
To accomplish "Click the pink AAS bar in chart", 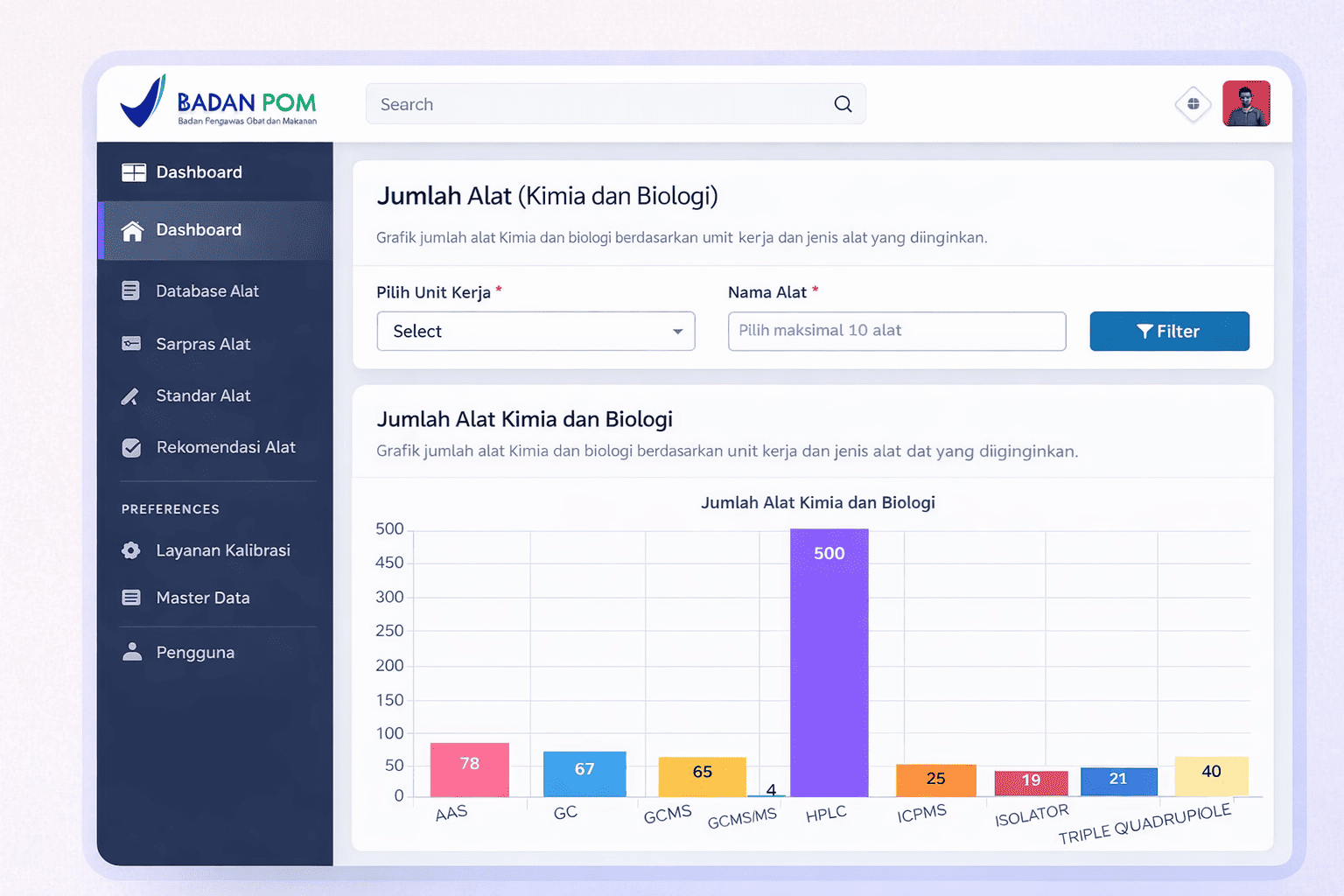I will 469,770.
